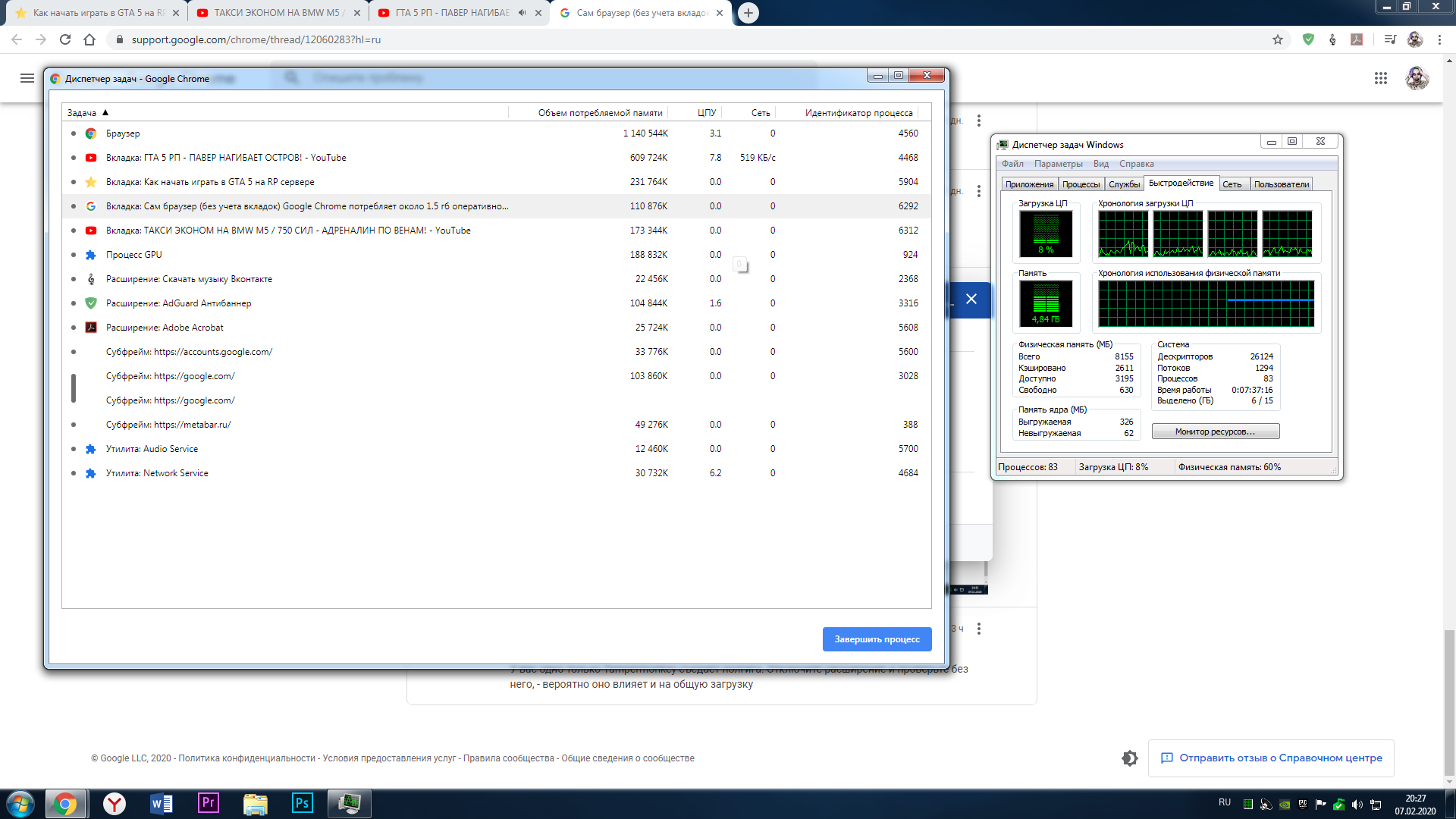Switch to the Процессы tab in Windows Task Manager
The image size is (1456, 819).
pos(1081,184)
